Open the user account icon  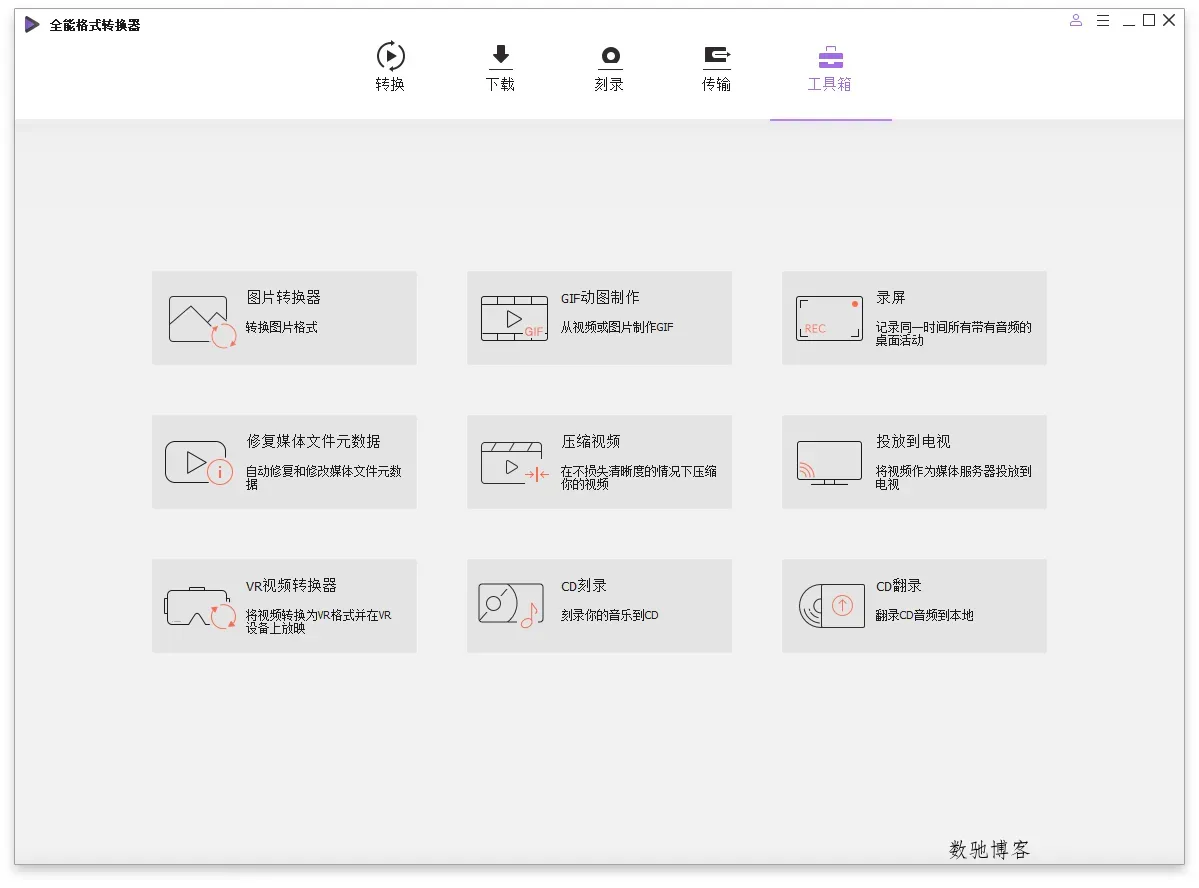[1076, 21]
